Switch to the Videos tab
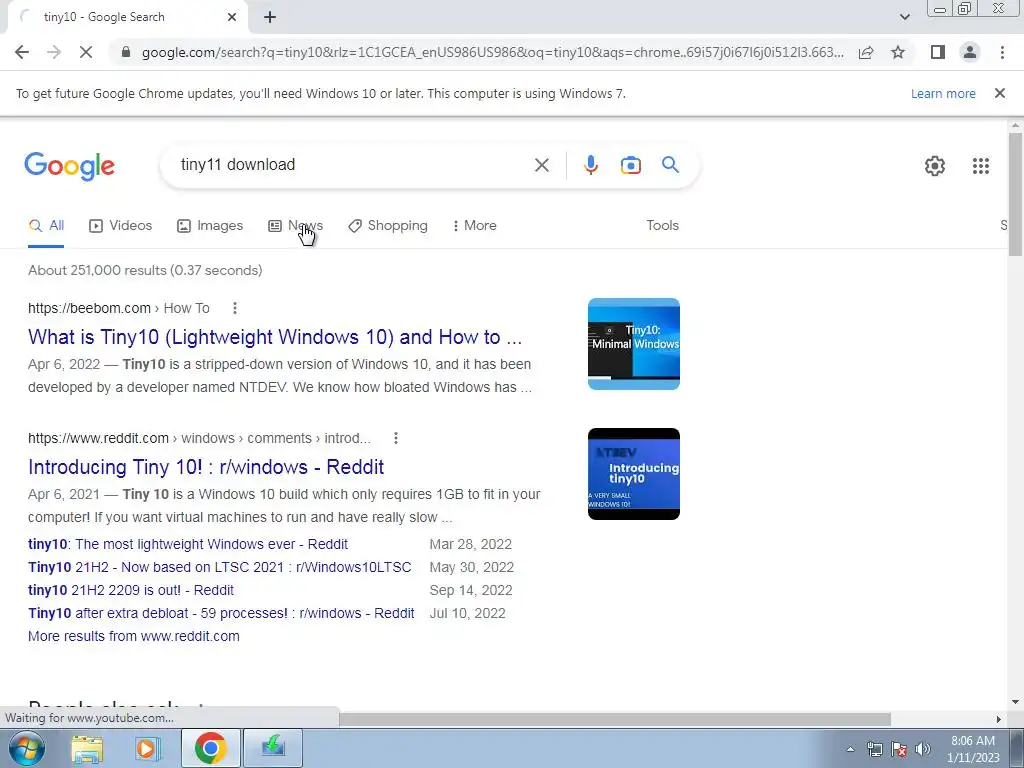Viewport: 1024px width, 768px height. [x=121, y=226]
